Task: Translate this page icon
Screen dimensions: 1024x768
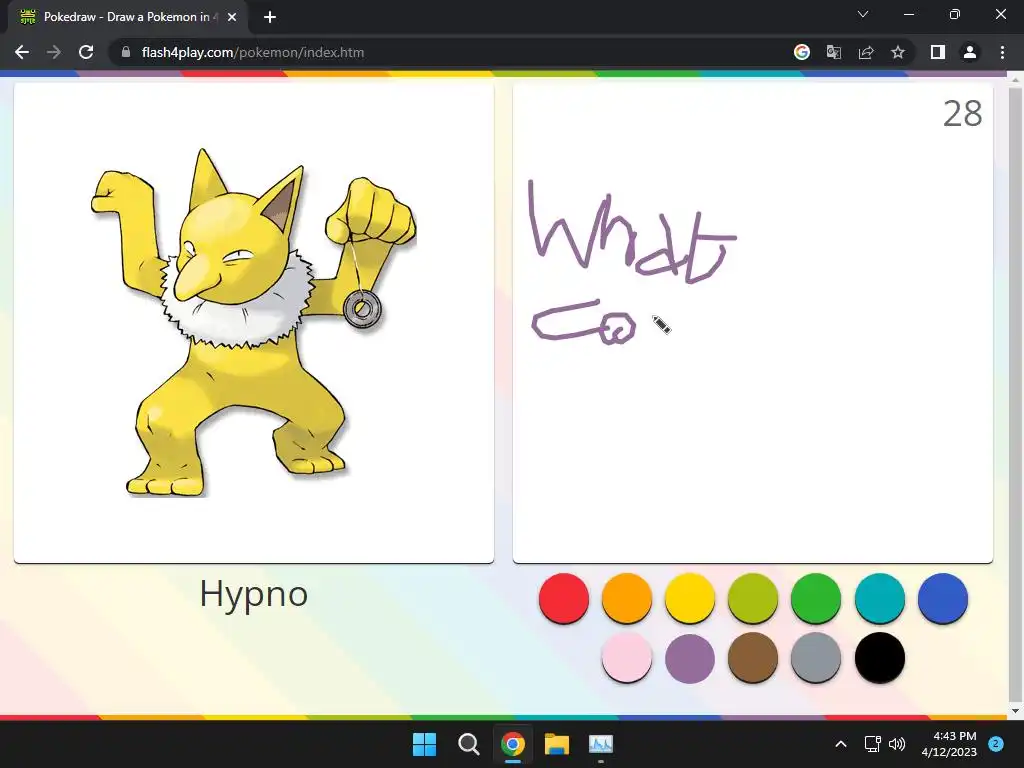Action: coord(834,52)
